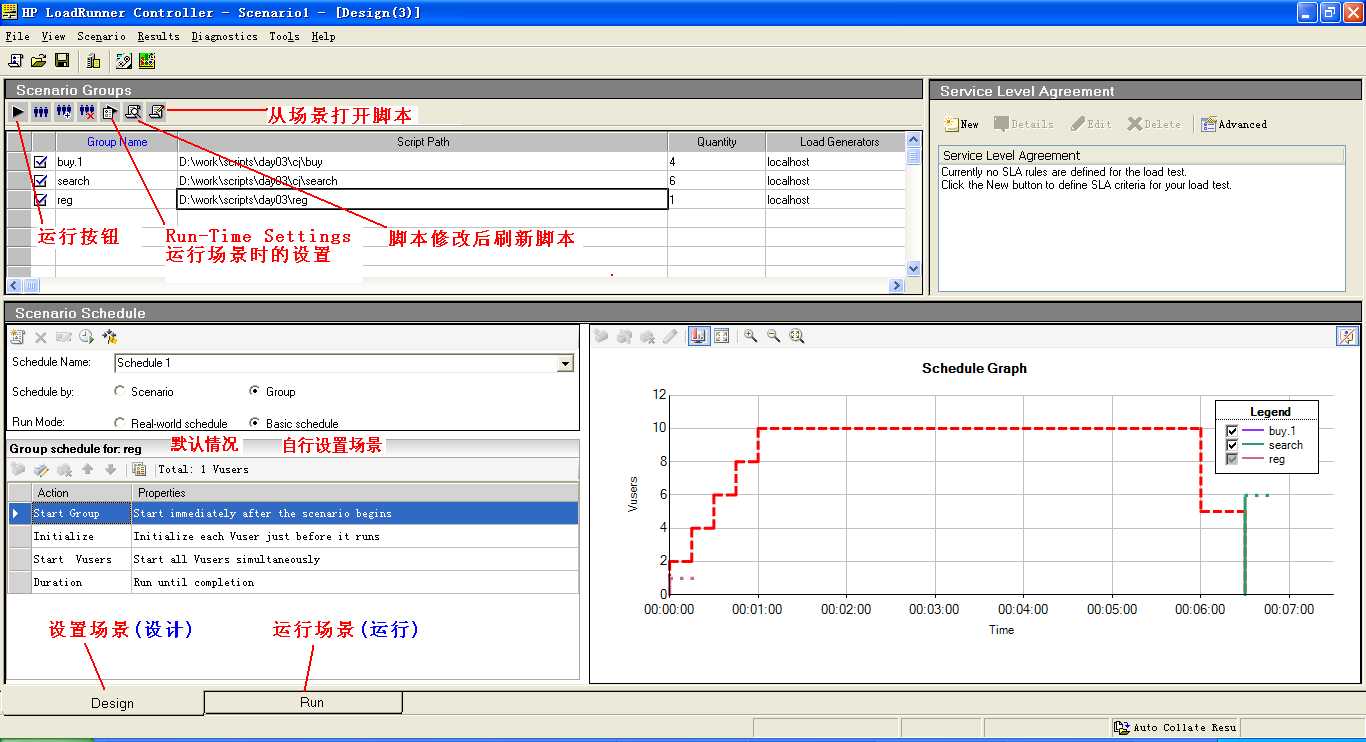The image size is (1366, 742).
Task: Click the Script Path column header
Action: (x=423, y=142)
